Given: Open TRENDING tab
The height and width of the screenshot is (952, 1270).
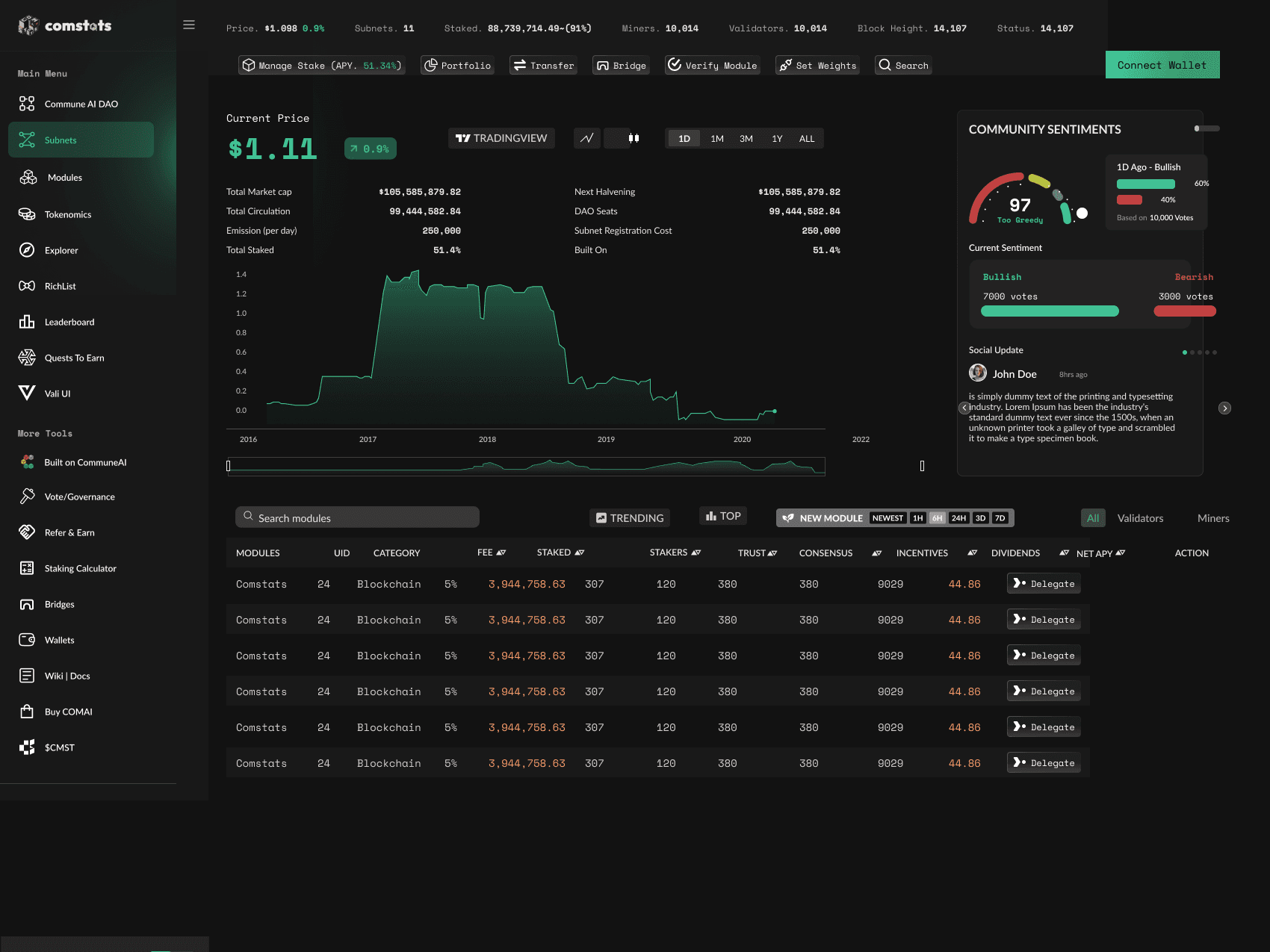Looking at the screenshot, I should 630,517.
